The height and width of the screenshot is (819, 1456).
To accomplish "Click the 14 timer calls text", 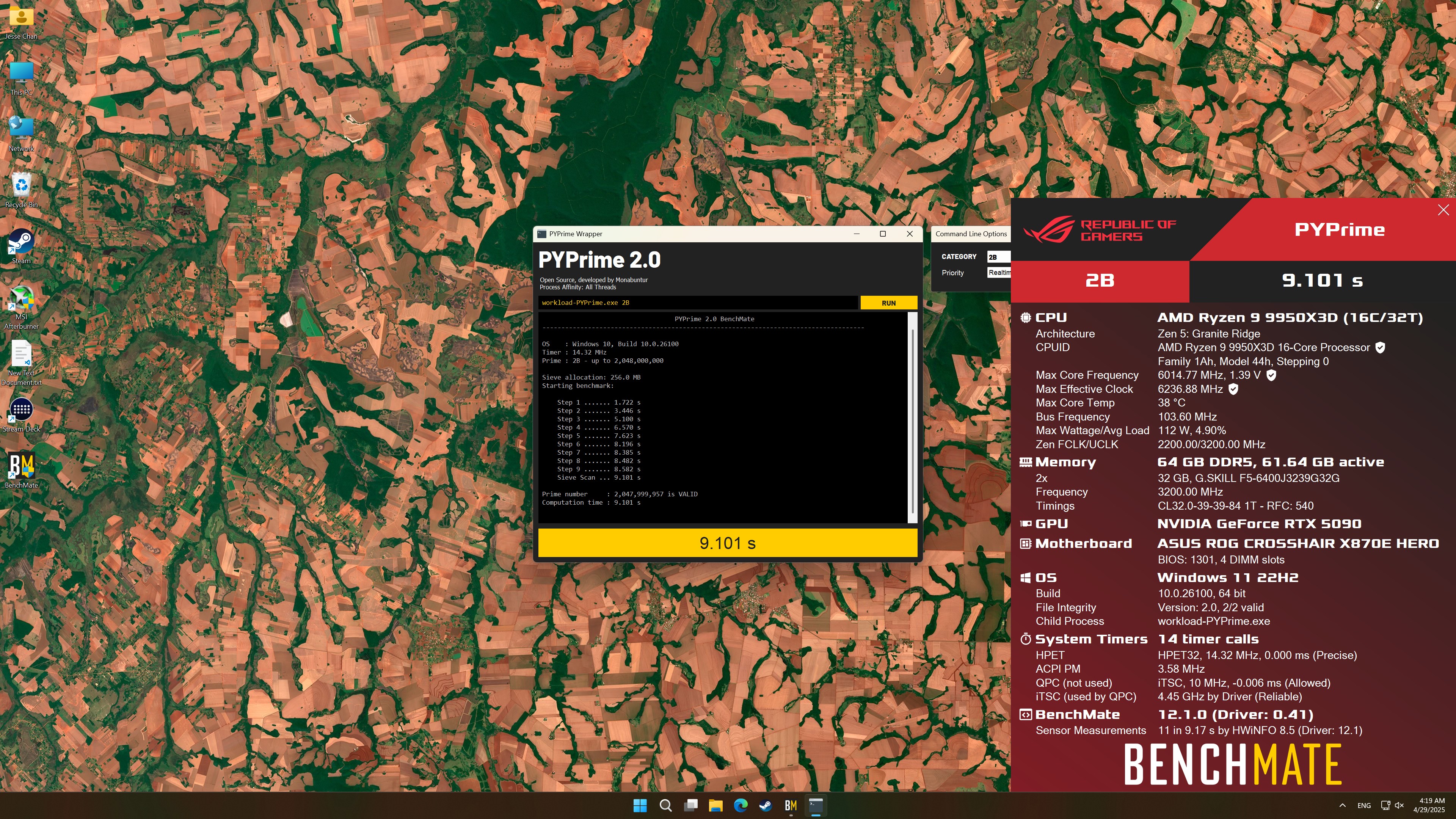I will point(1208,639).
